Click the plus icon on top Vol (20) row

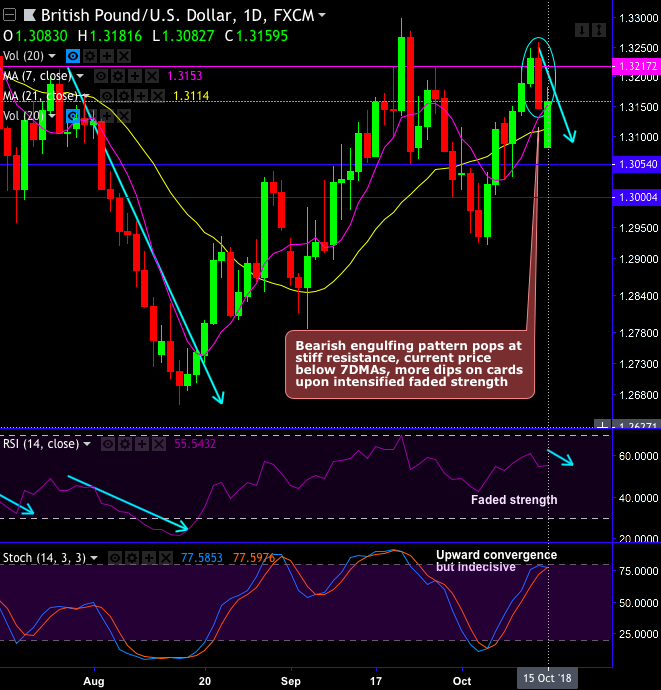(107, 56)
